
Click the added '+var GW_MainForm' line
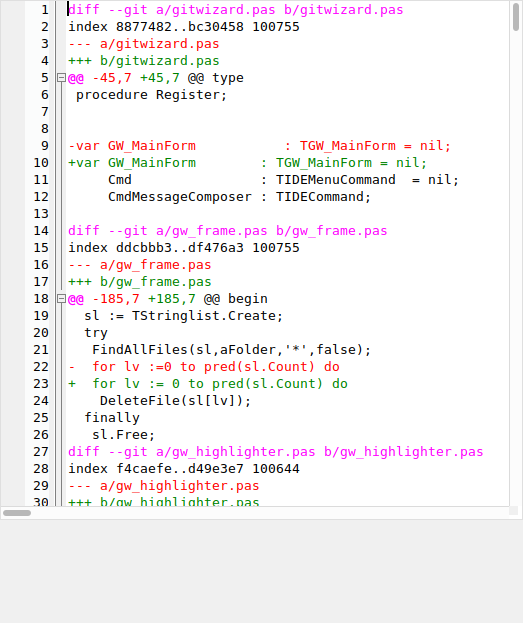(247, 163)
